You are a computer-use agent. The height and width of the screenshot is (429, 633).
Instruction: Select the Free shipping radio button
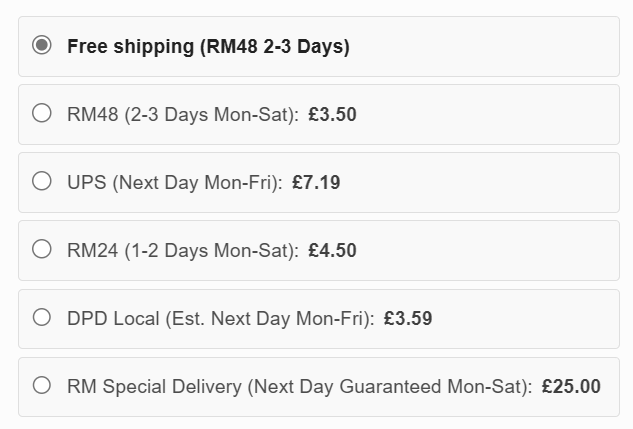[x=42, y=46]
